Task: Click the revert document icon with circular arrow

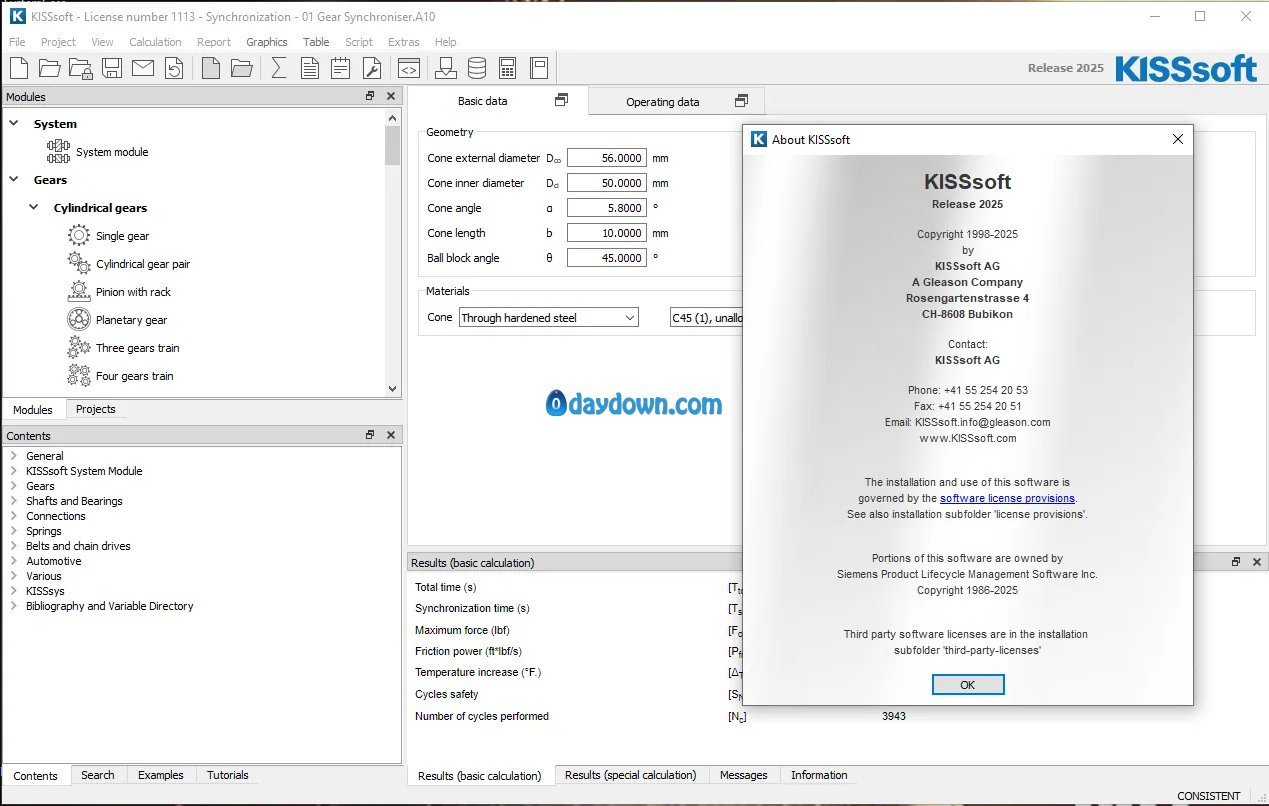Action: [174, 68]
